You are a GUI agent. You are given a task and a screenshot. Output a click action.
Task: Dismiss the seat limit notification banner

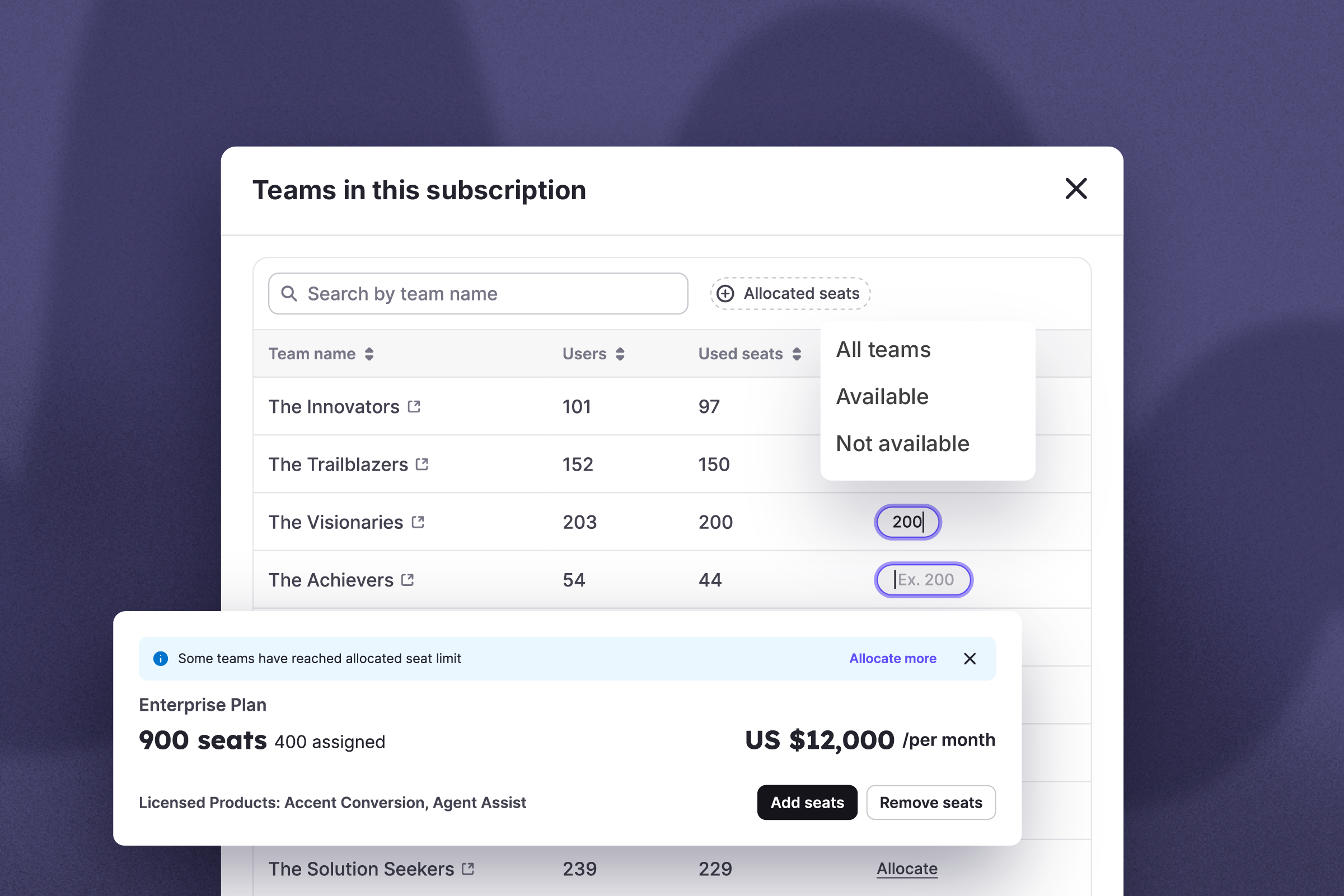tap(970, 659)
